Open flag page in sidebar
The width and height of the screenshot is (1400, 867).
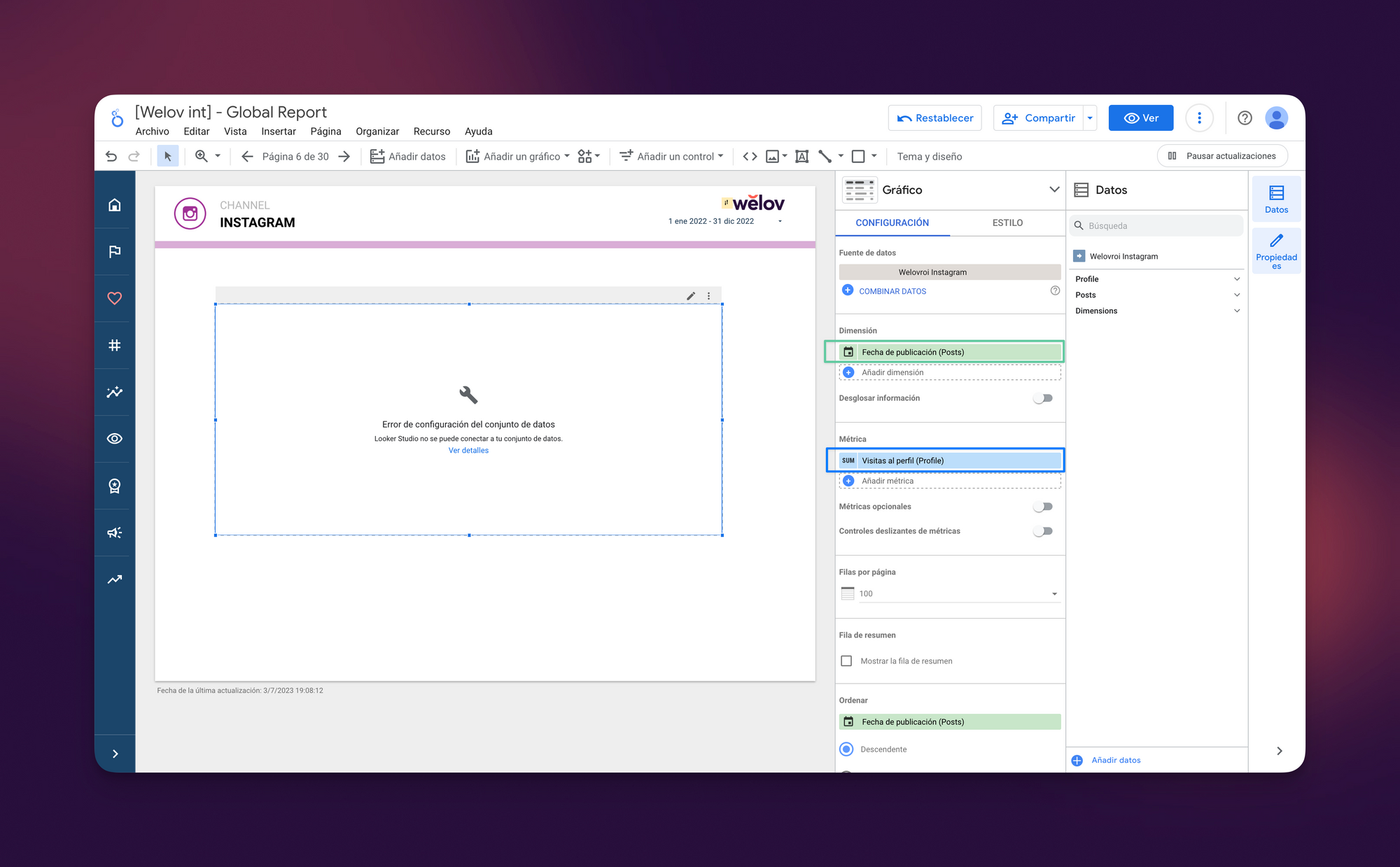(x=115, y=251)
